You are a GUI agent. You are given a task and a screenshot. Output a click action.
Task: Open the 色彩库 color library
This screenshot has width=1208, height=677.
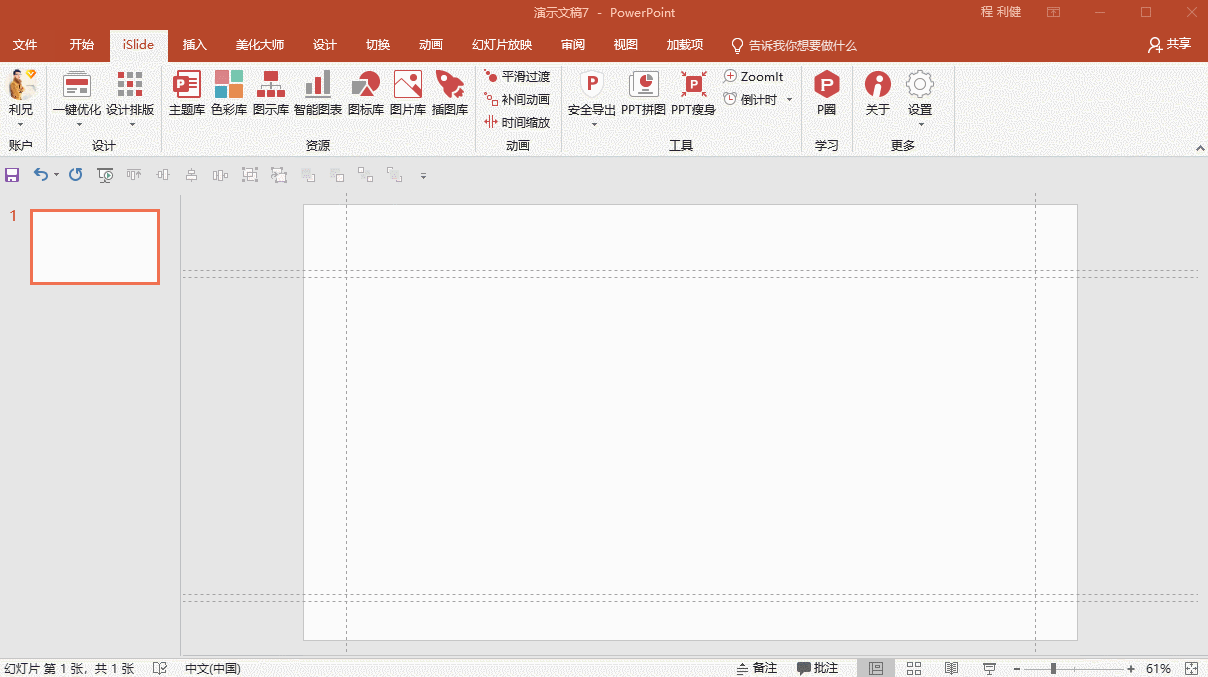228,93
